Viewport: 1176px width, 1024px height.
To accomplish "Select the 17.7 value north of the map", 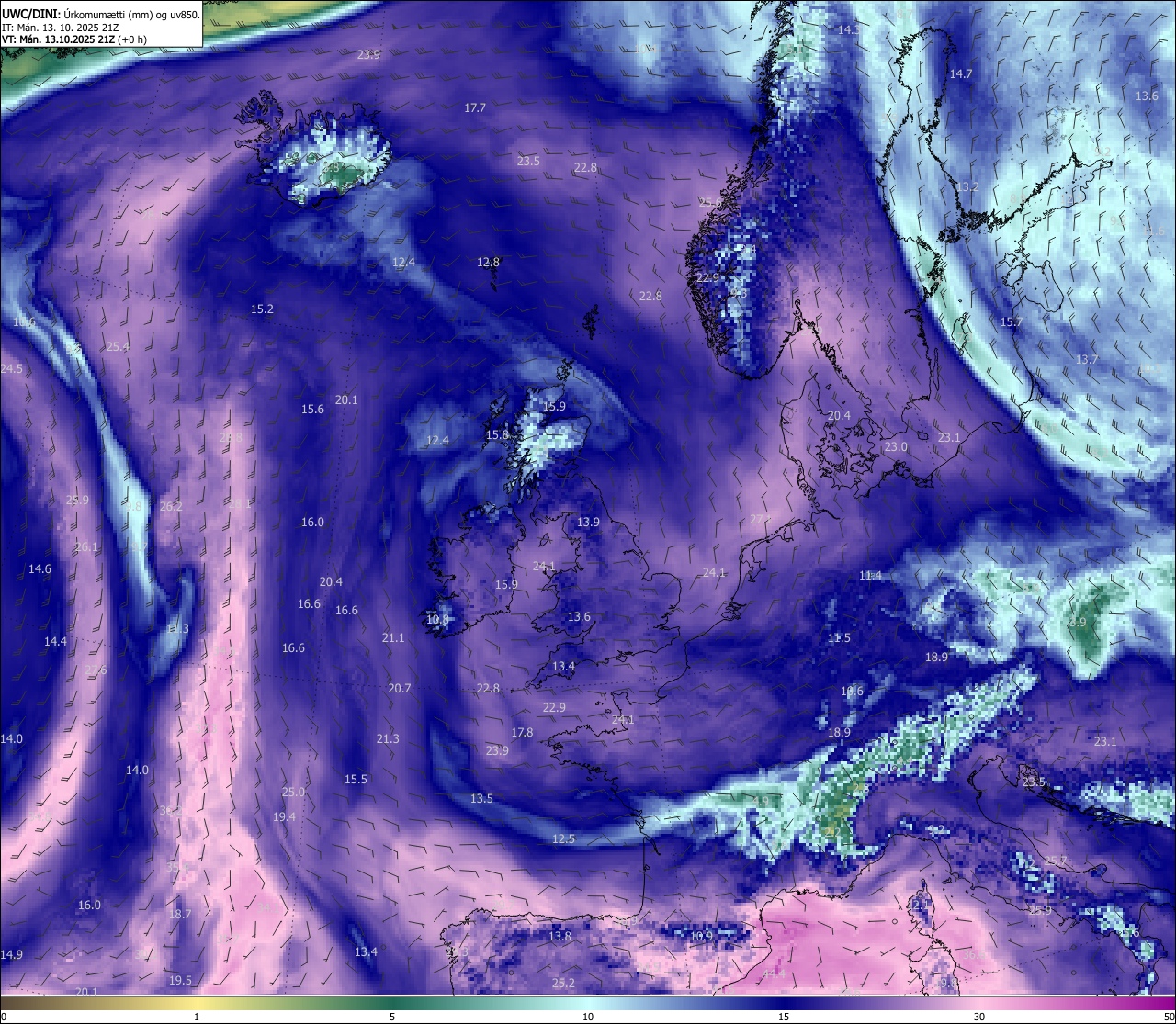I will pos(475,107).
